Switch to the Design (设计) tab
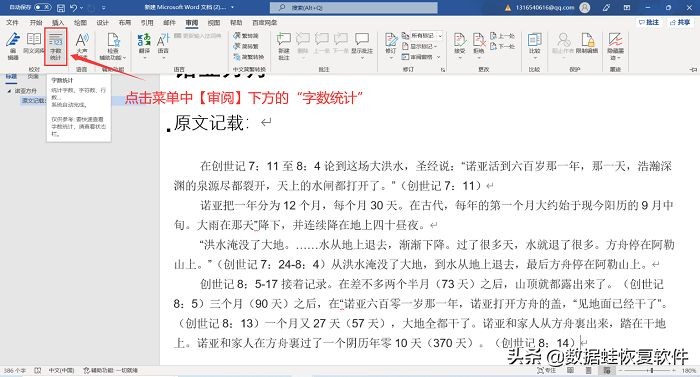 [x=103, y=22]
